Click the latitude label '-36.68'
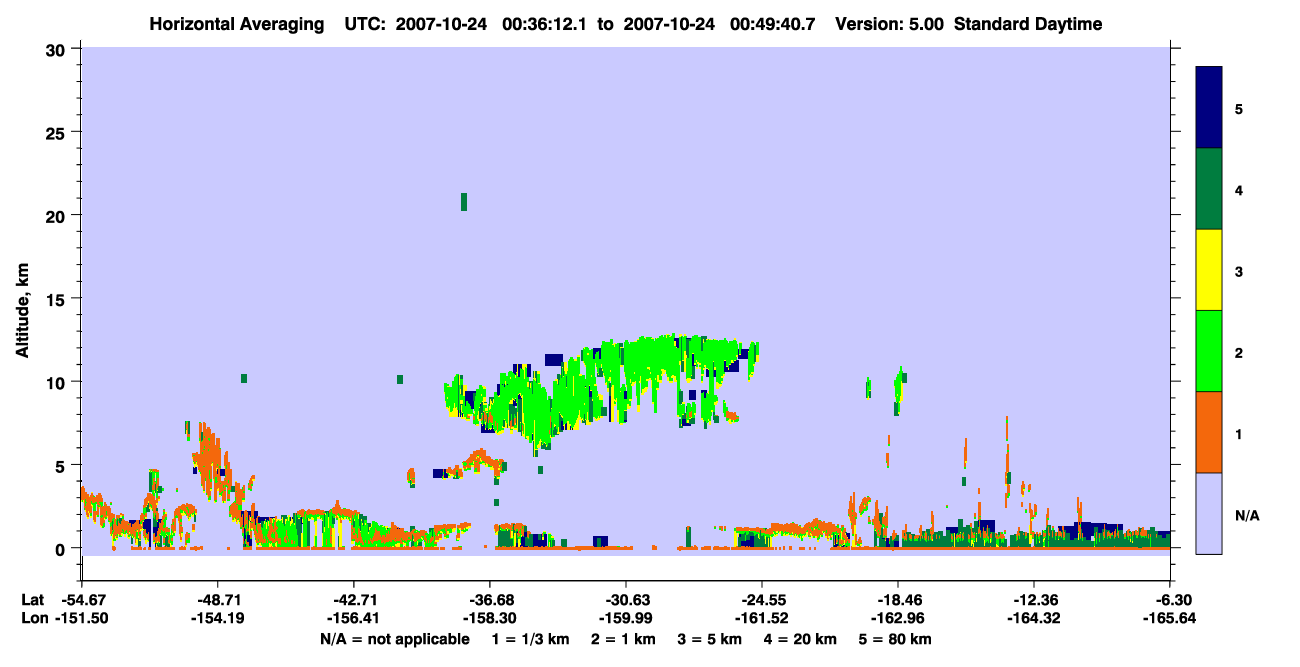The height and width of the screenshot is (667, 1300). 490,600
